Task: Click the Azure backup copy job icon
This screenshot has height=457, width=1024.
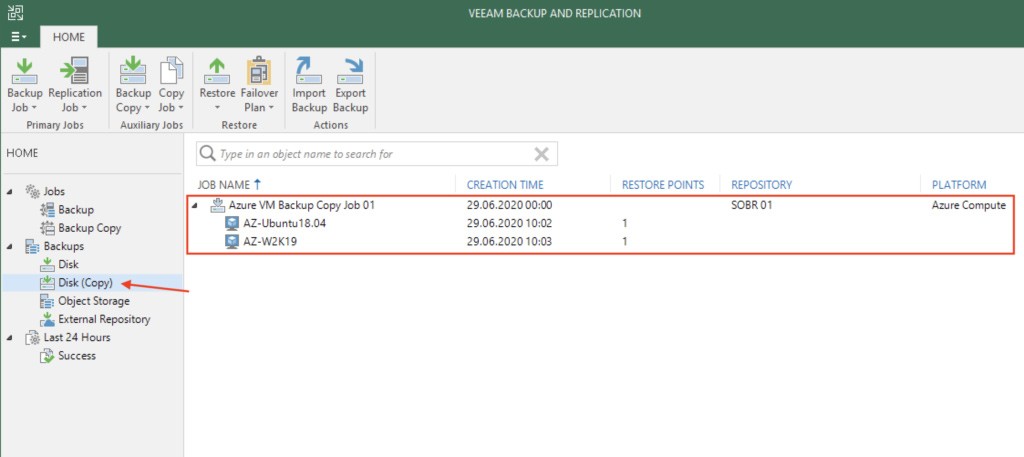Action: [217, 205]
